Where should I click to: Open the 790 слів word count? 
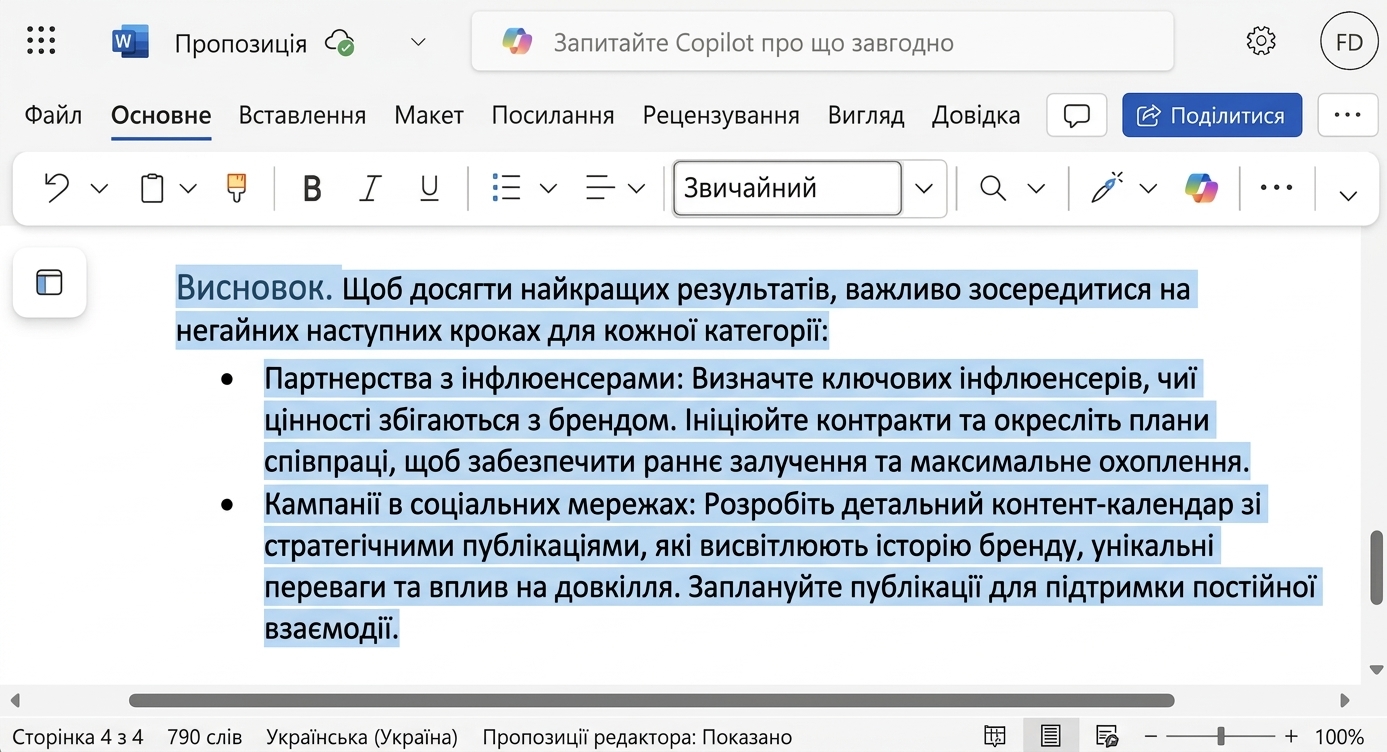click(205, 737)
